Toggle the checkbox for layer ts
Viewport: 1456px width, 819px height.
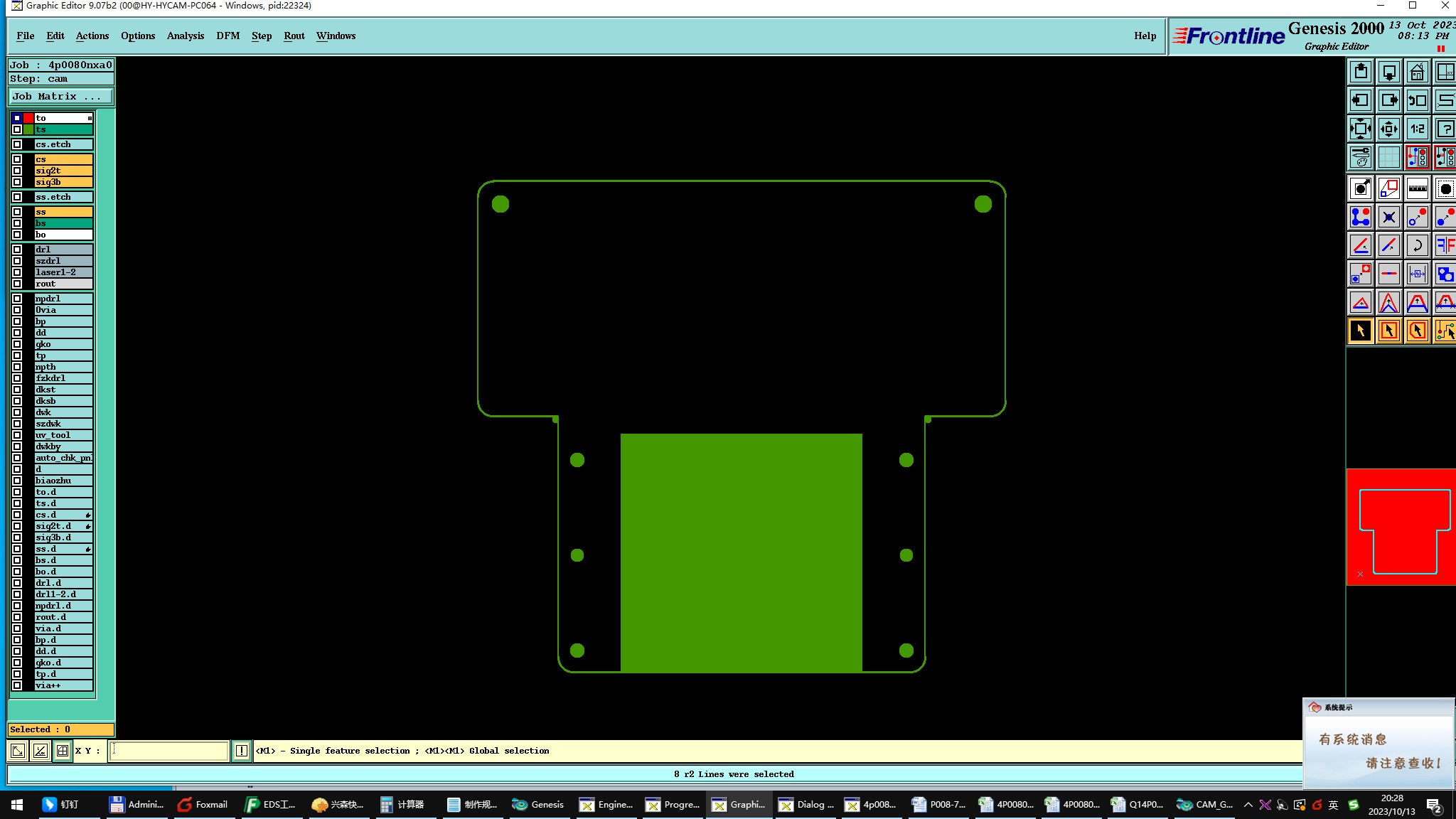click(17, 129)
